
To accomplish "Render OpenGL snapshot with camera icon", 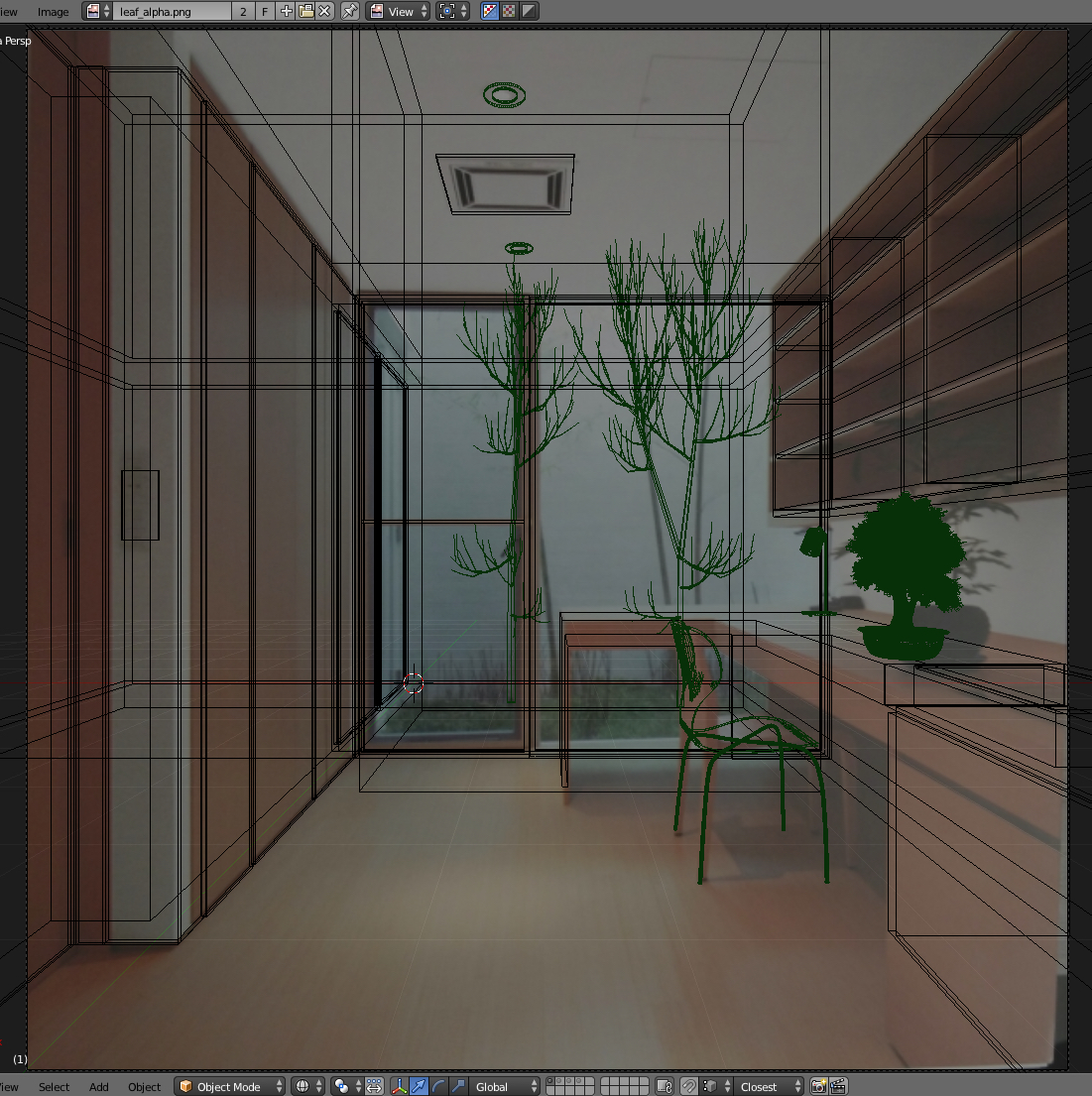I will pos(818,1086).
